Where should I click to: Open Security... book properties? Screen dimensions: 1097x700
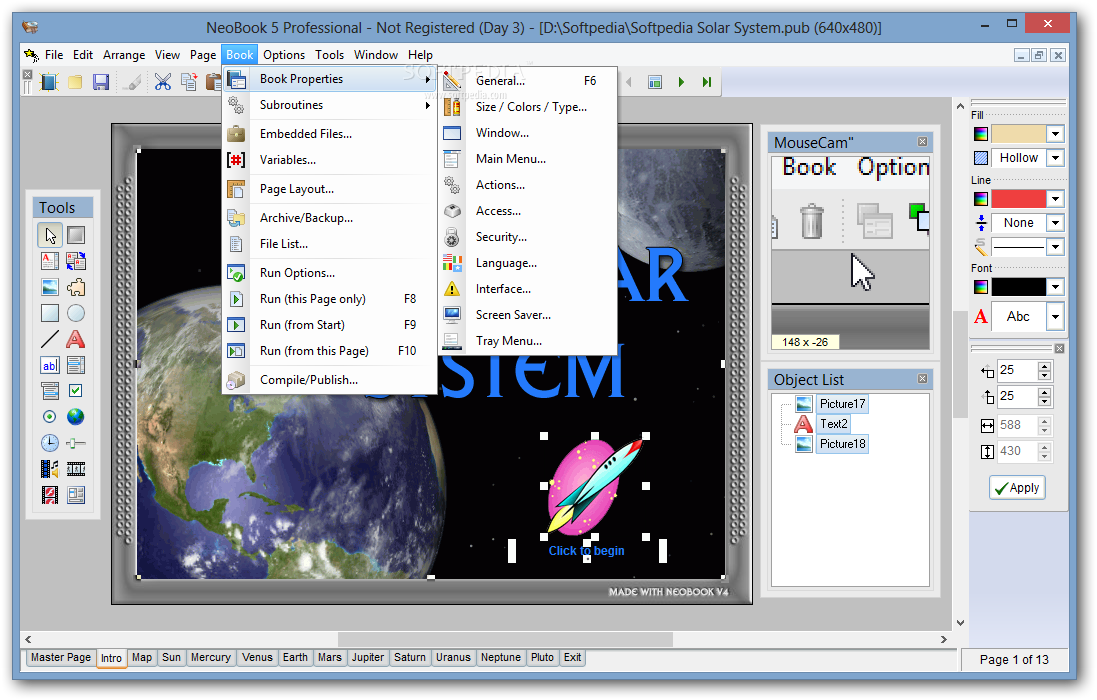[530, 237]
